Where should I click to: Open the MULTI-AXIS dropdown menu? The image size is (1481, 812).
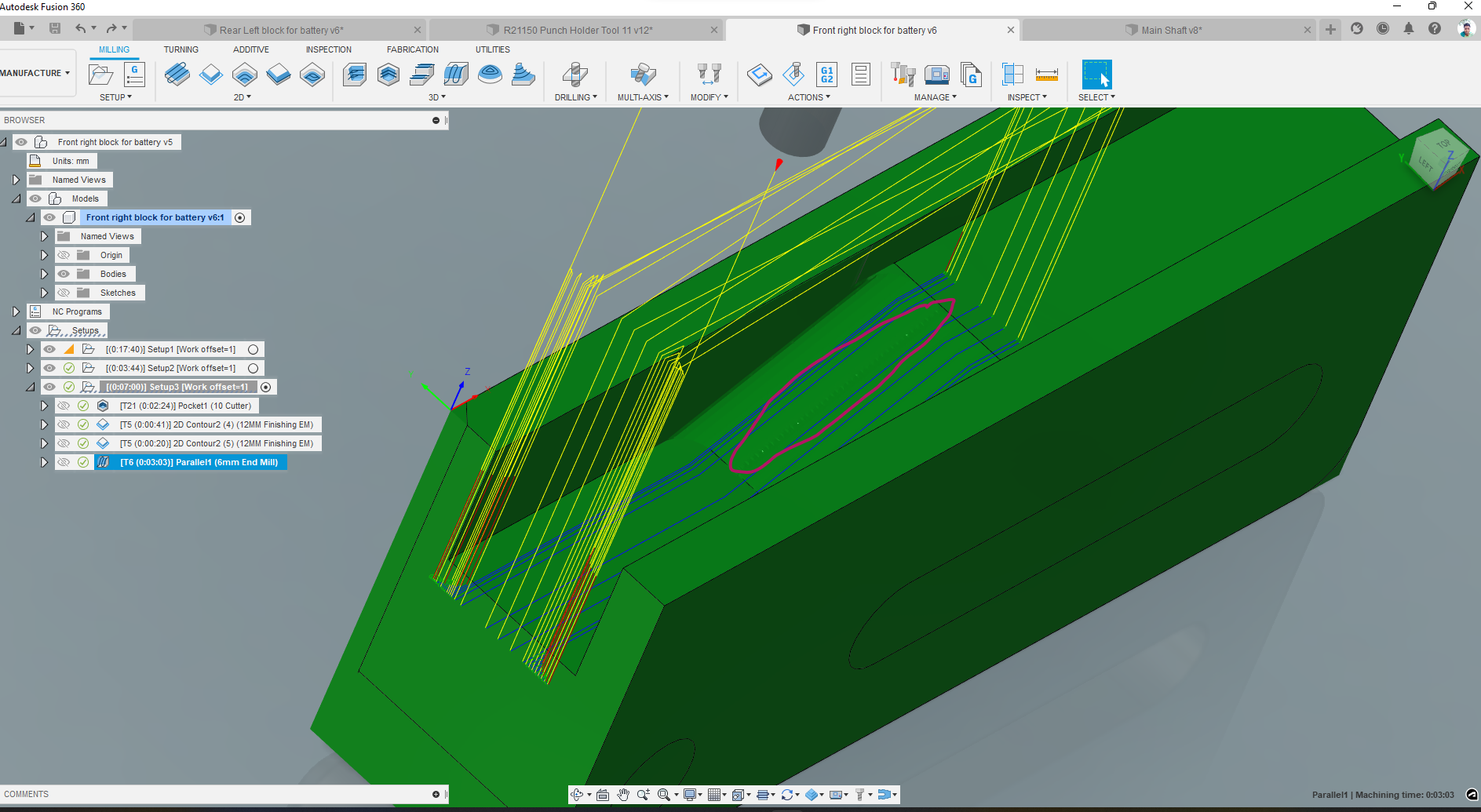point(642,97)
